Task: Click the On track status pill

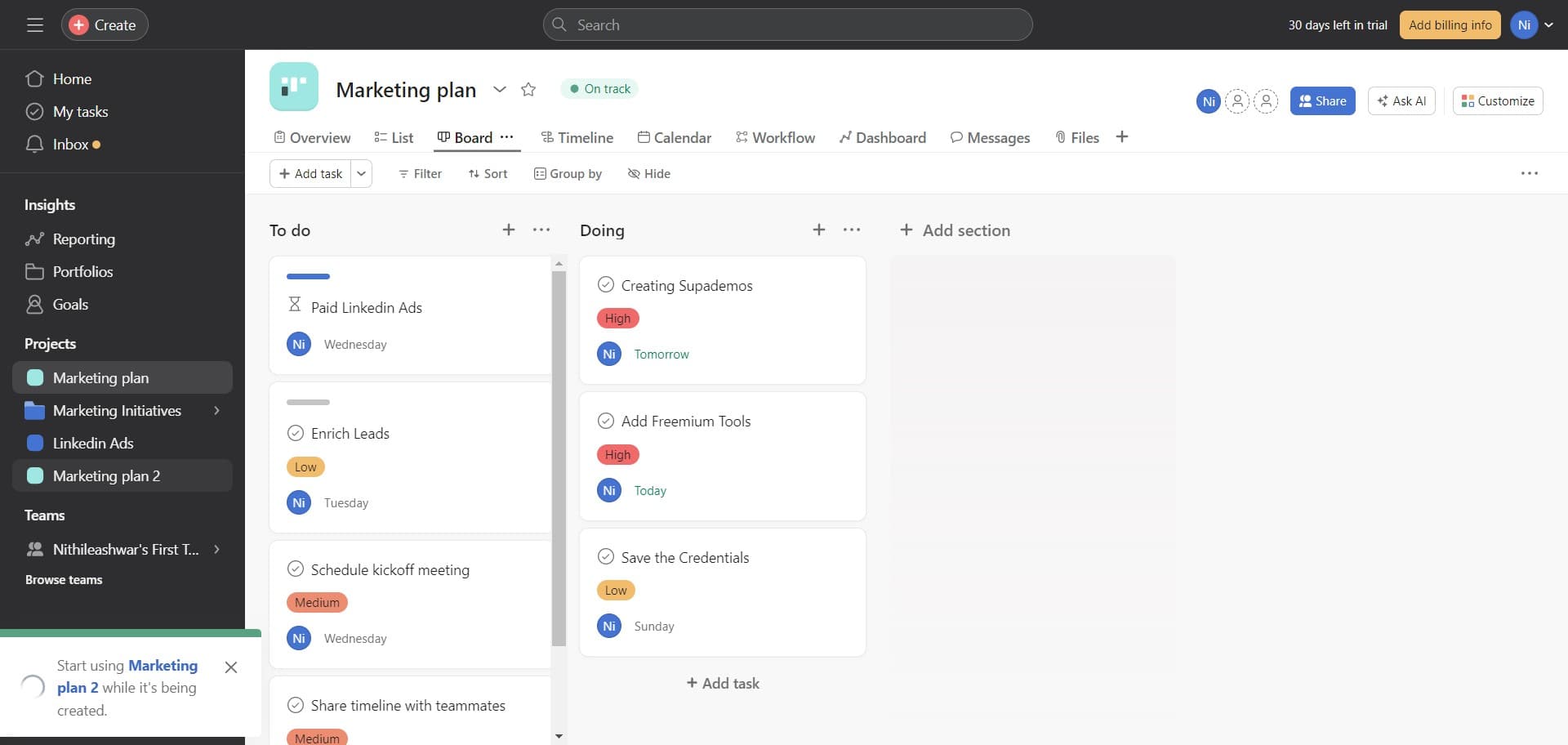Action: pos(599,88)
